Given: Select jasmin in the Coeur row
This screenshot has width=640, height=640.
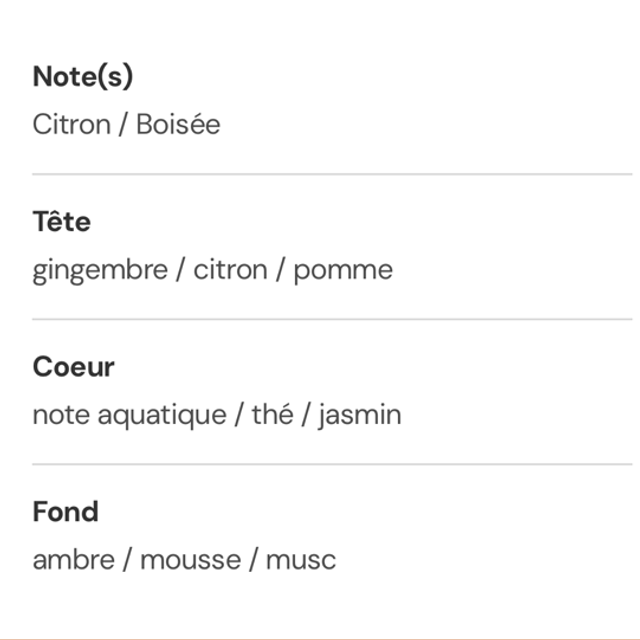Looking at the screenshot, I should click(360, 415).
